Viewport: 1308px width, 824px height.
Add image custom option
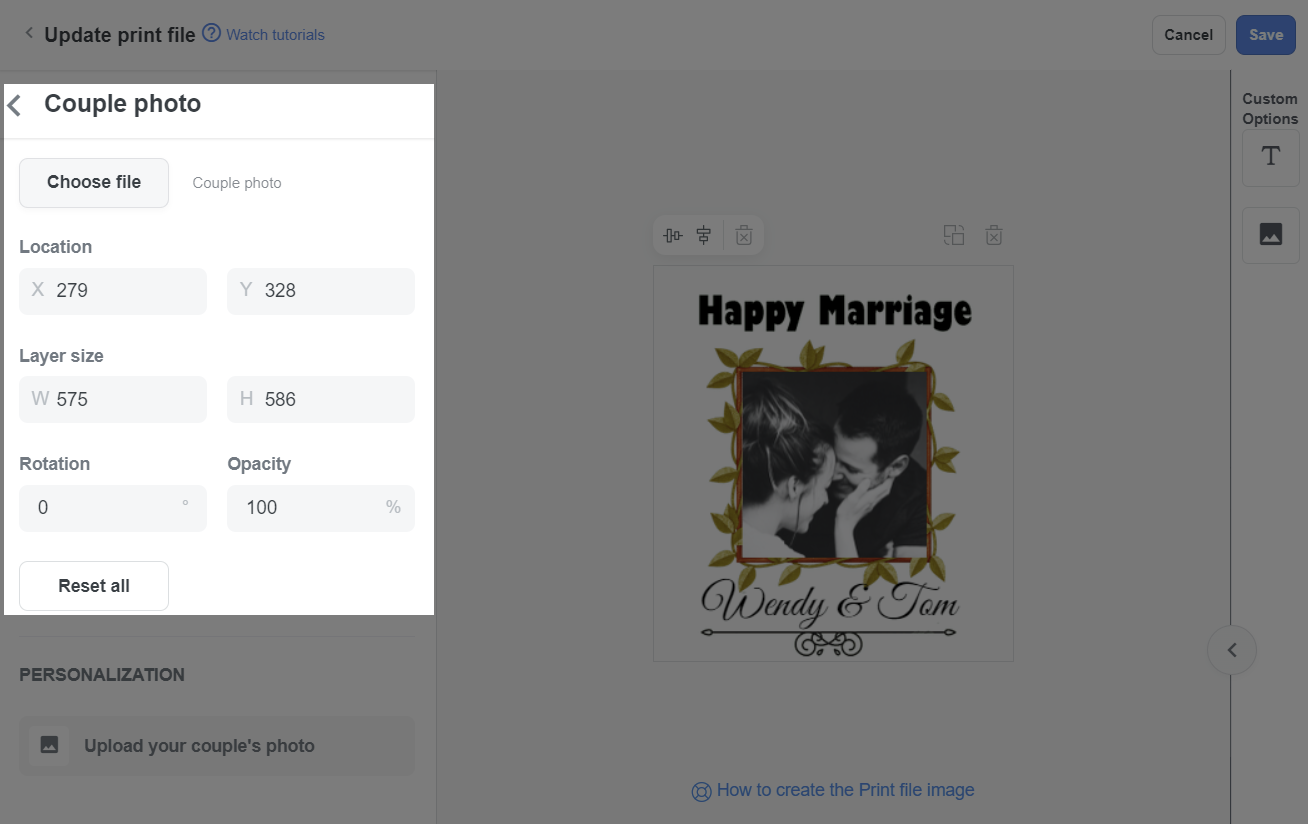[x=1271, y=235]
